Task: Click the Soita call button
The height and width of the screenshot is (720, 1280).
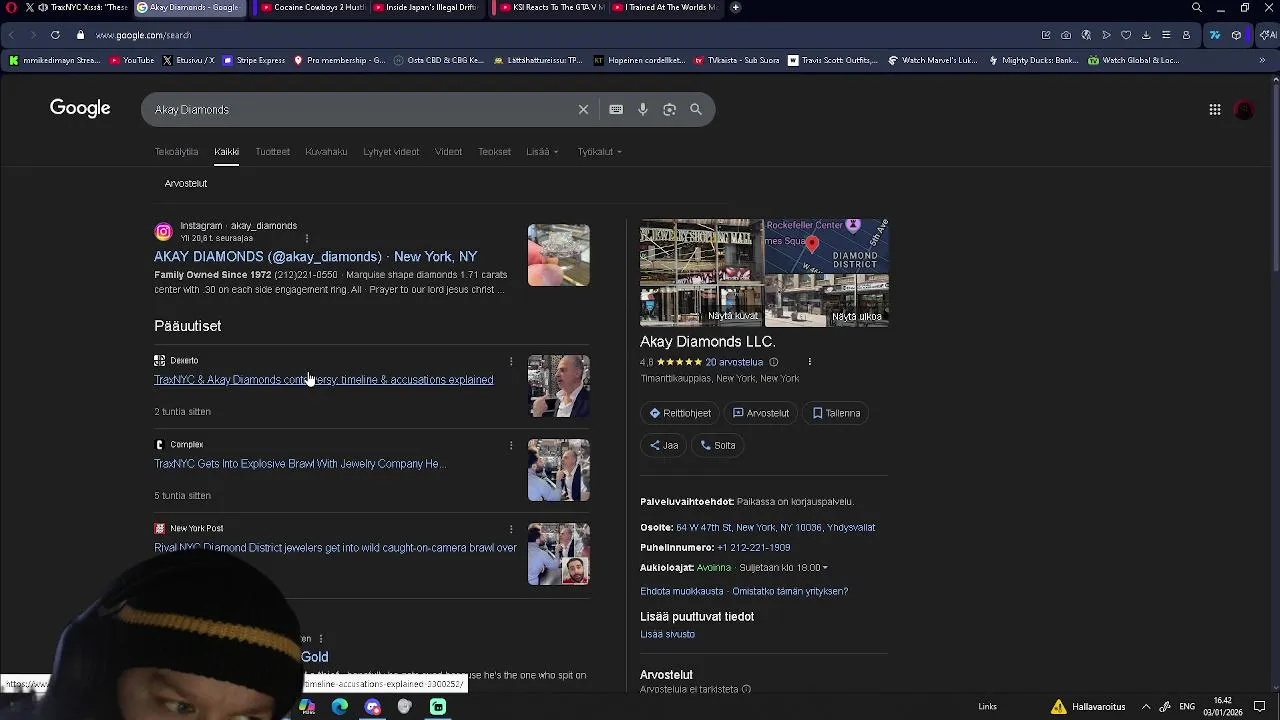Action: click(718, 445)
